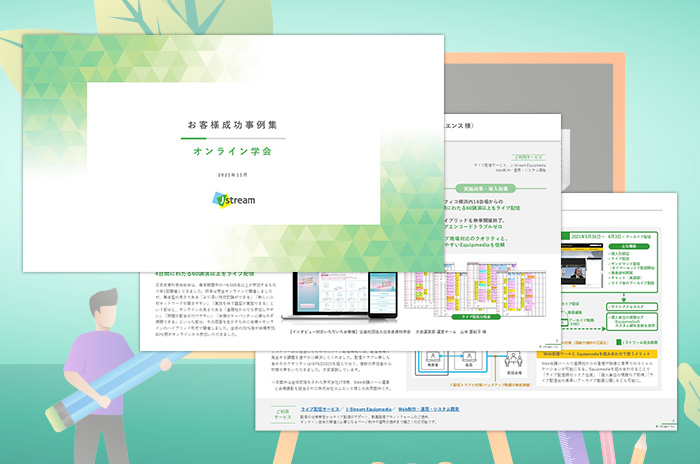Select the title お客様成功事例集 on the cover
The image size is (700, 464).
(x=233, y=125)
